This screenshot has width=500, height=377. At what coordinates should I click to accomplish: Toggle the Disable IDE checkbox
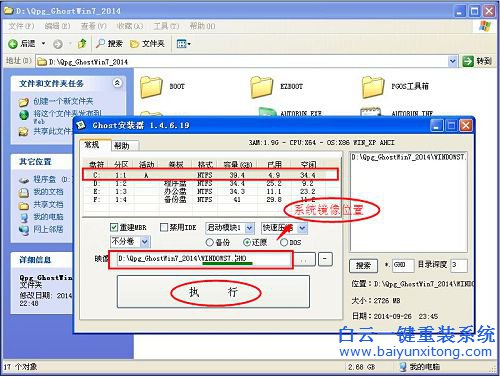pos(164,228)
